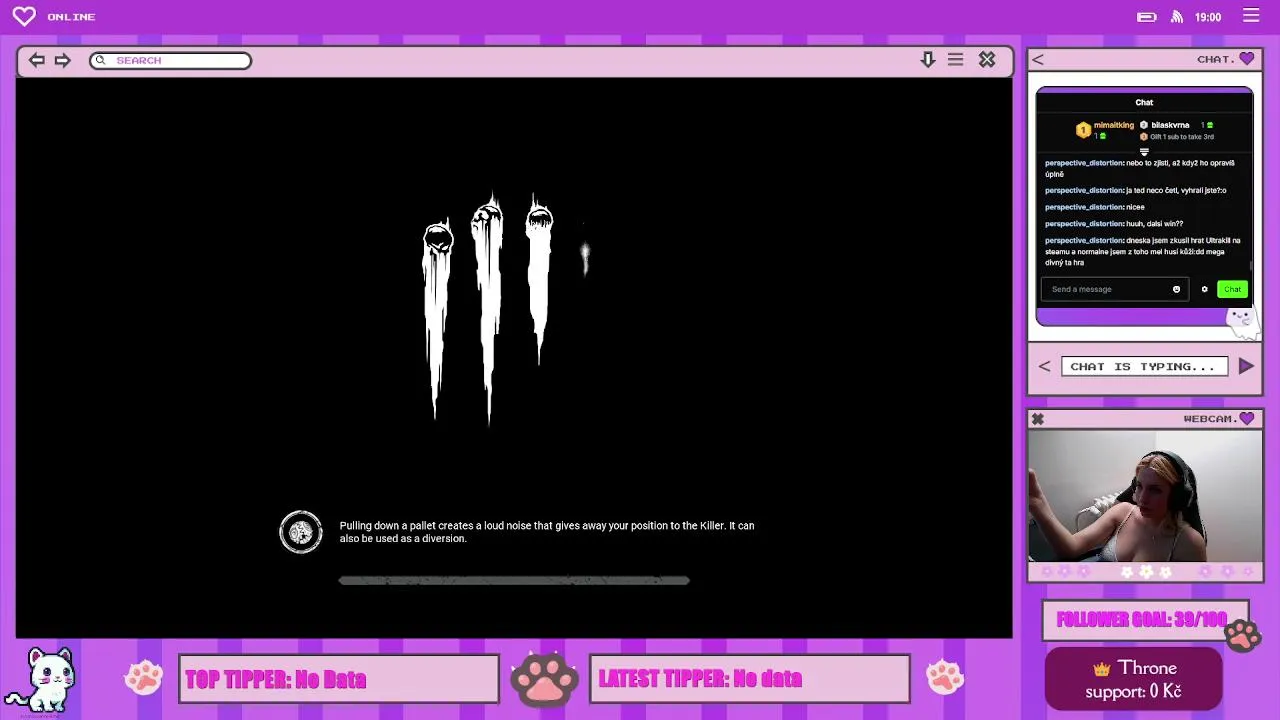This screenshot has width=1280, height=720.
Task: Click the game loading progress bar
Action: click(x=514, y=580)
